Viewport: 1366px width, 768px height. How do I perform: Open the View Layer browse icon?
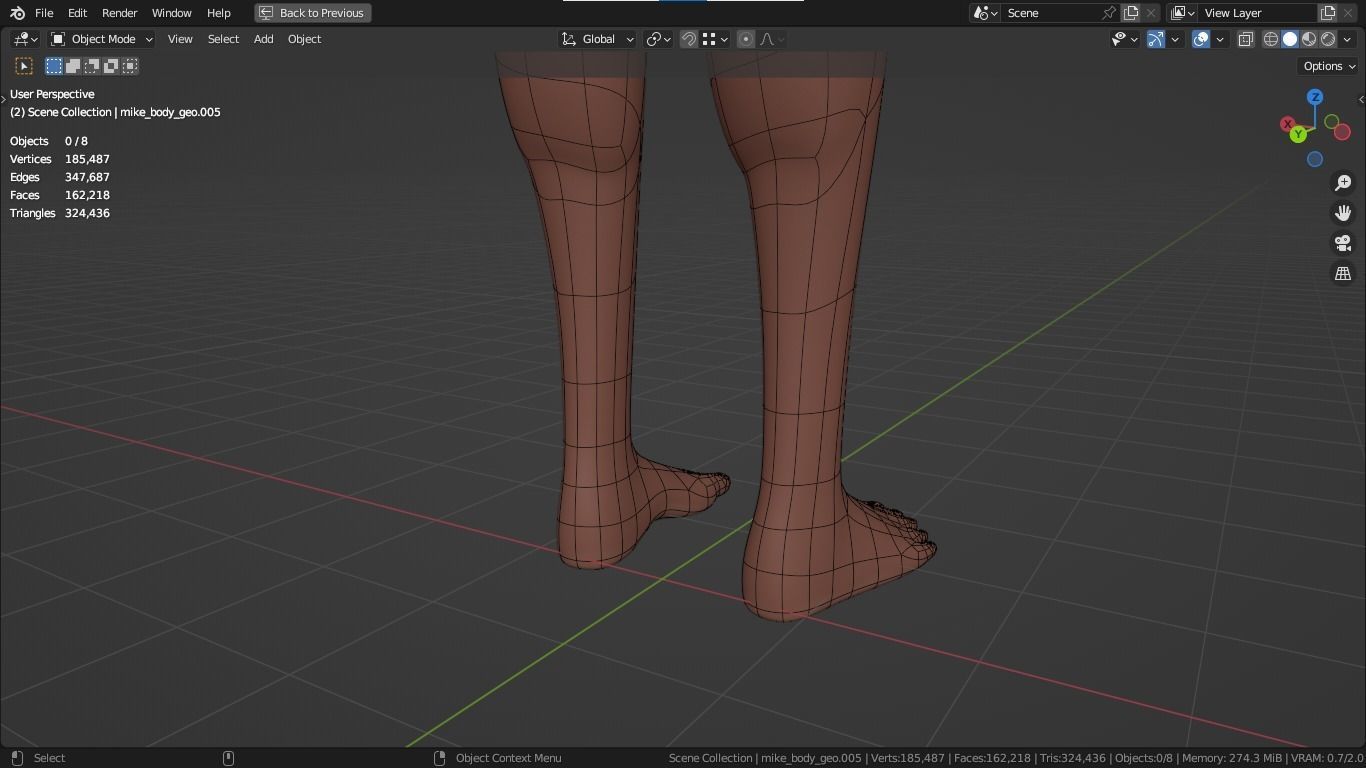point(1183,13)
